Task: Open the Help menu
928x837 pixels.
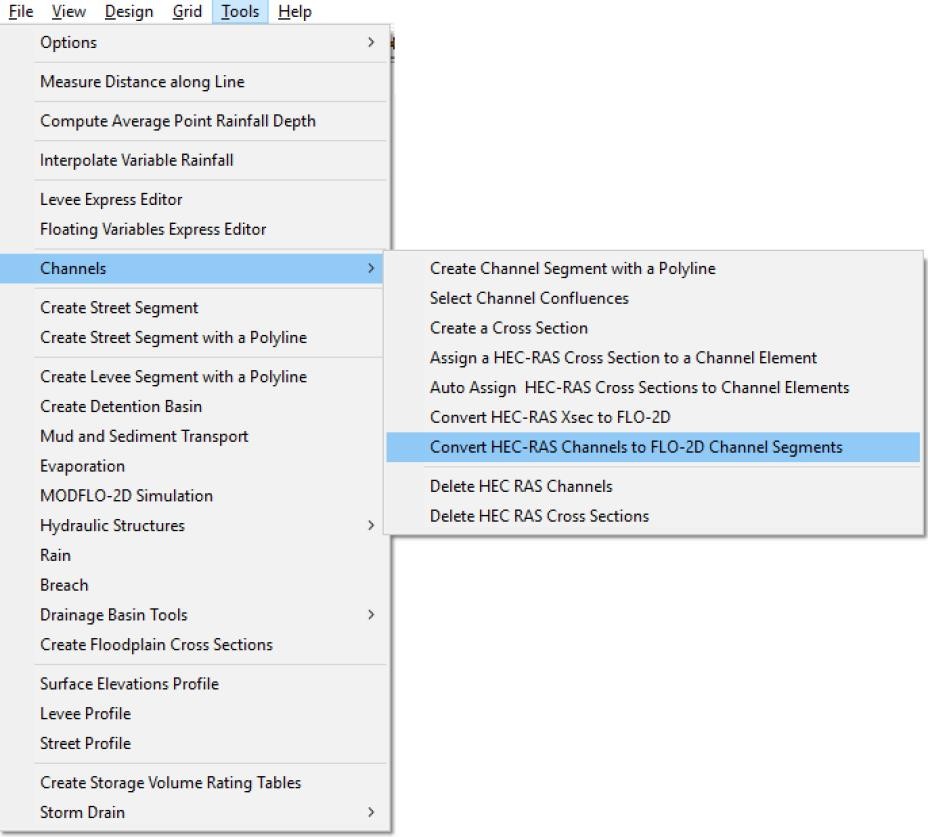Action: coord(294,12)
